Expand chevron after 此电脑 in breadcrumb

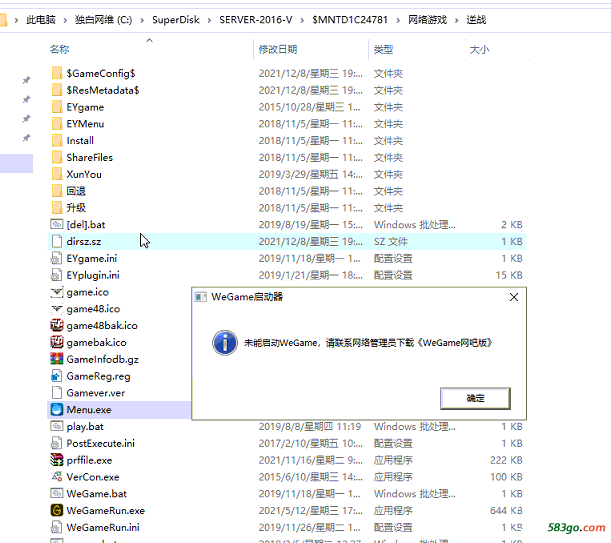(65, 20)
